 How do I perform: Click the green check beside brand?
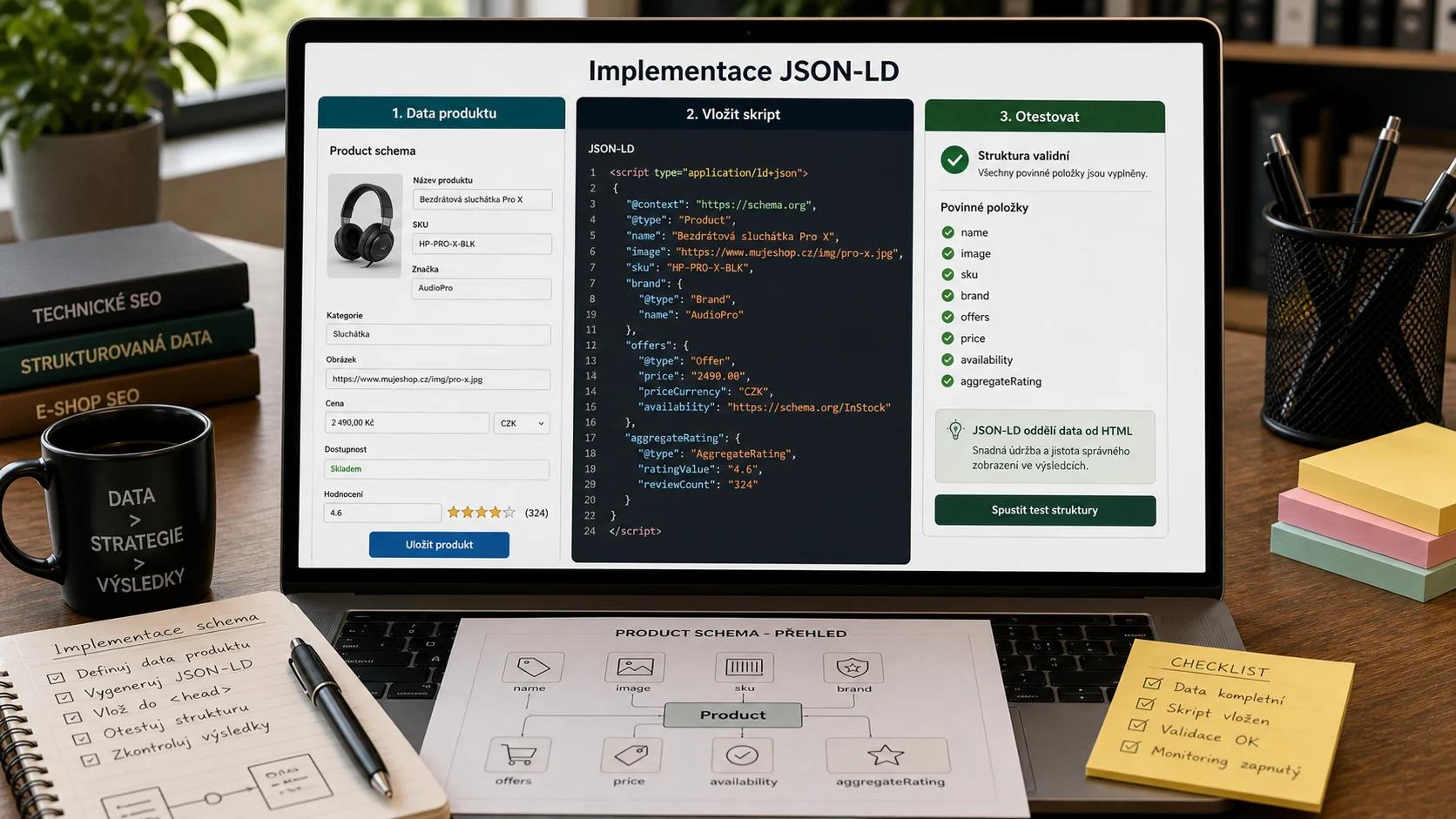(947, 295)
